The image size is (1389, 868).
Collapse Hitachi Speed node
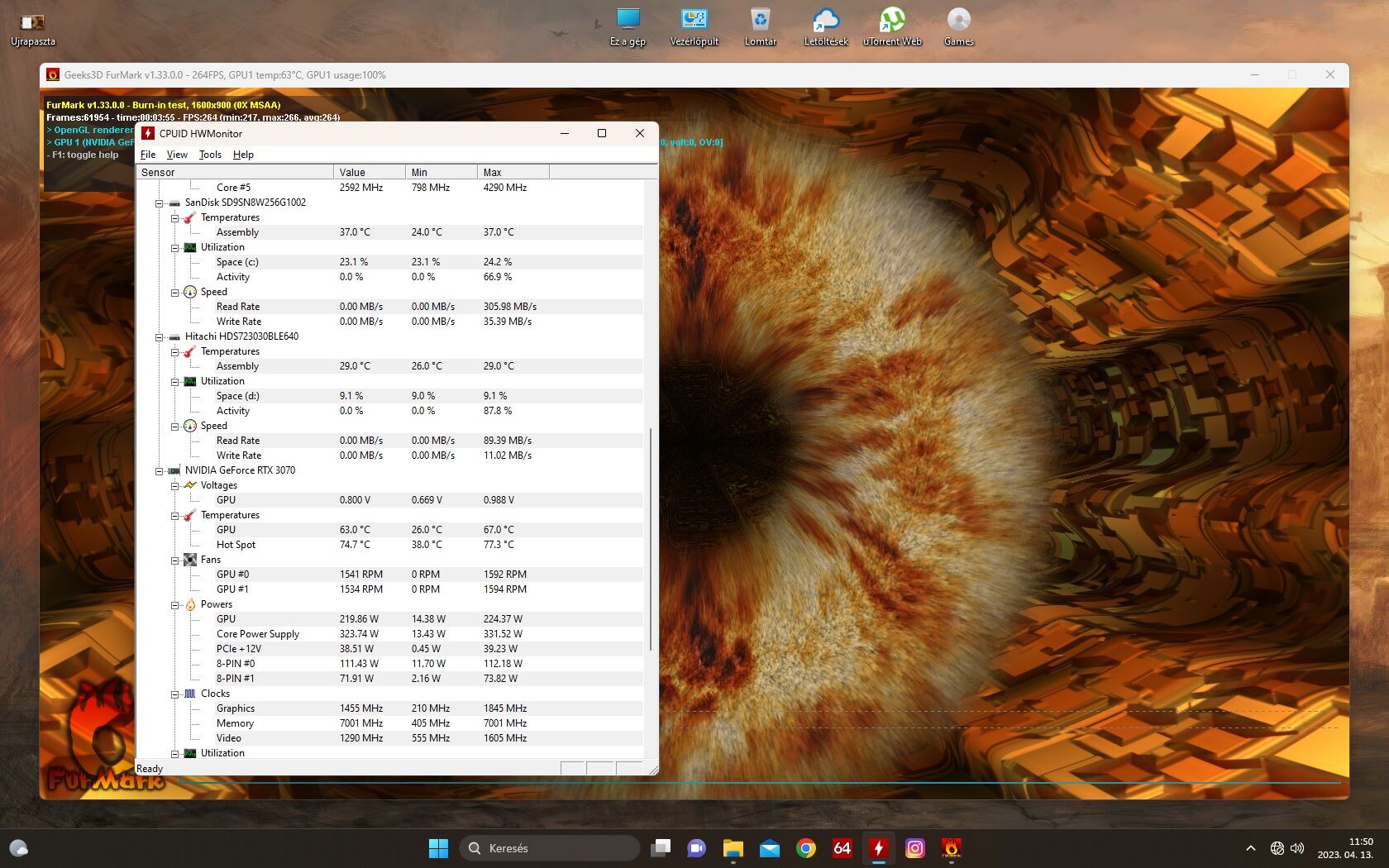click(174, 427)
